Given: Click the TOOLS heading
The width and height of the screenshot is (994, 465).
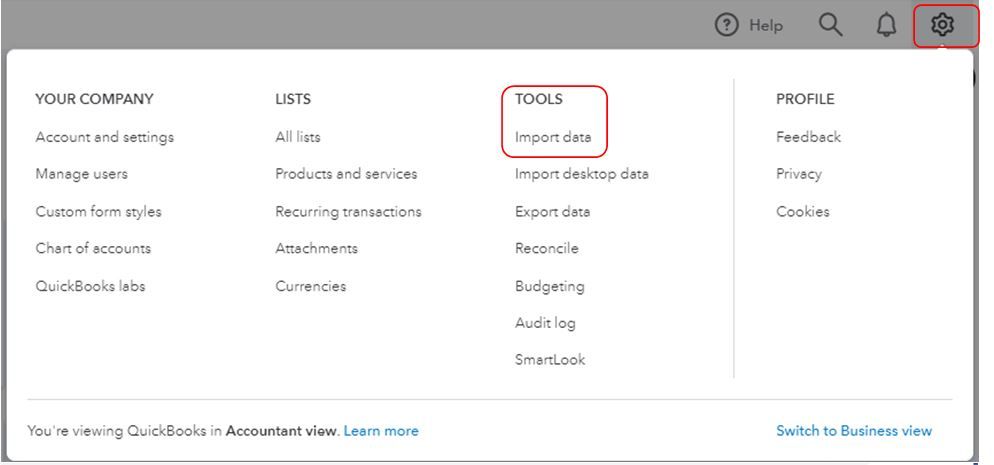Looking at the screenshot, I should point(539,99).
